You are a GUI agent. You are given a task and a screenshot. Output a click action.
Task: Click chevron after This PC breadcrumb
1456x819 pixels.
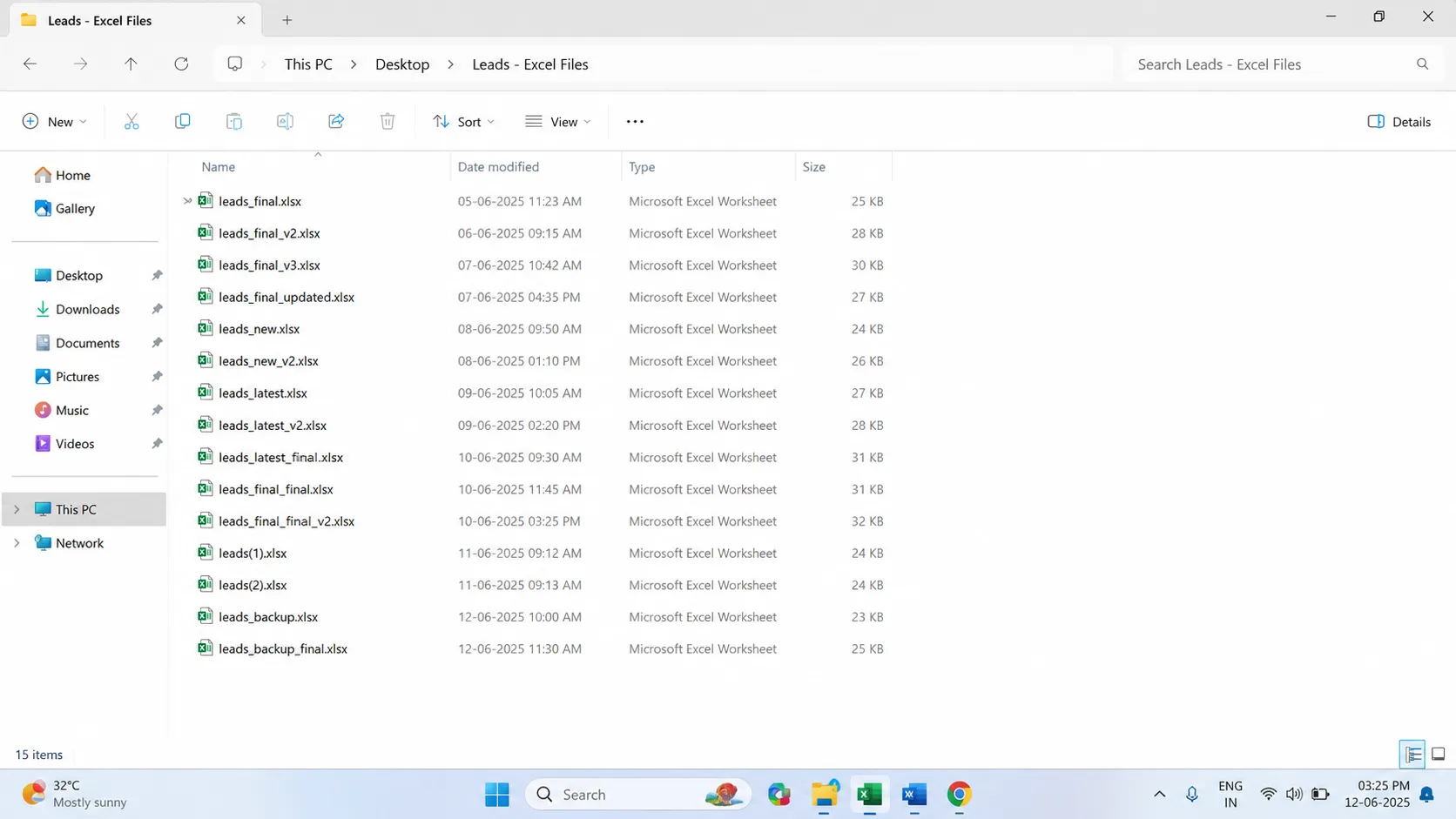click(354, 64)
